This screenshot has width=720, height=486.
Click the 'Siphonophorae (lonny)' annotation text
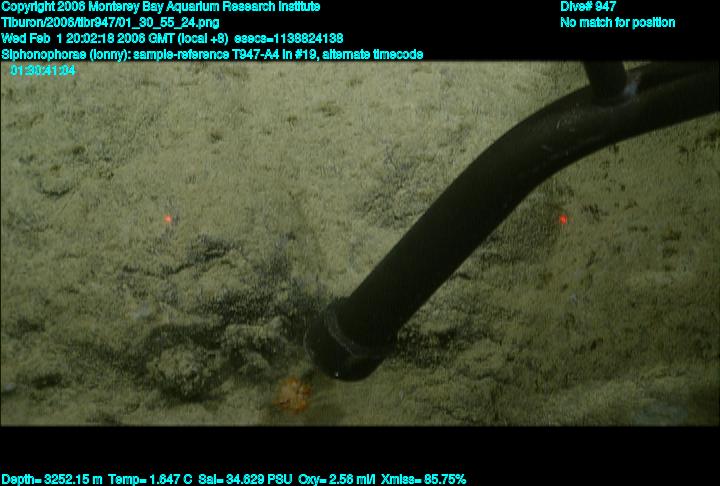(x=66, y=55)
